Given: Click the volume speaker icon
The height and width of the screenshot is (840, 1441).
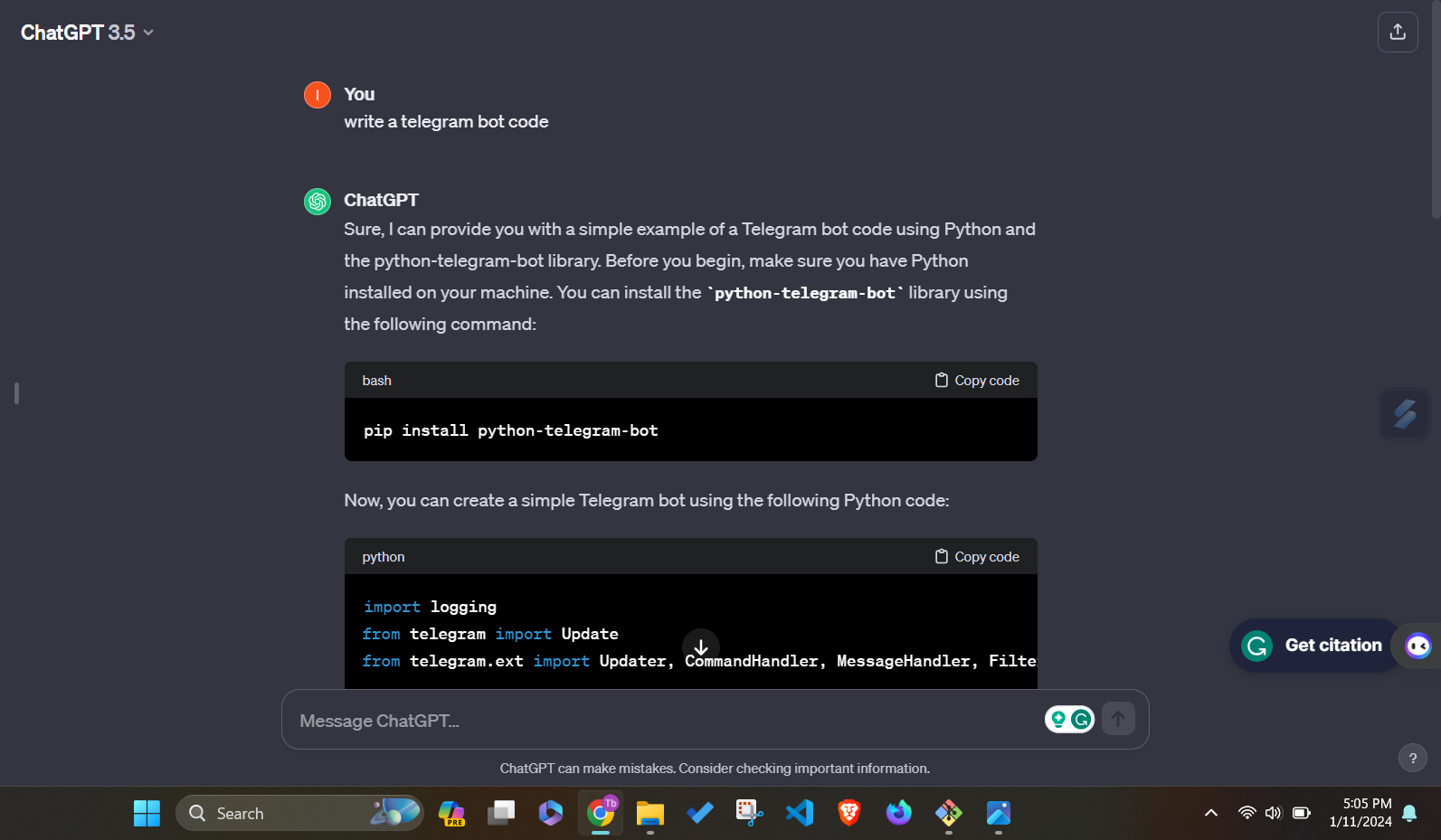Looking at the screenshot, I should point(1274,813).
